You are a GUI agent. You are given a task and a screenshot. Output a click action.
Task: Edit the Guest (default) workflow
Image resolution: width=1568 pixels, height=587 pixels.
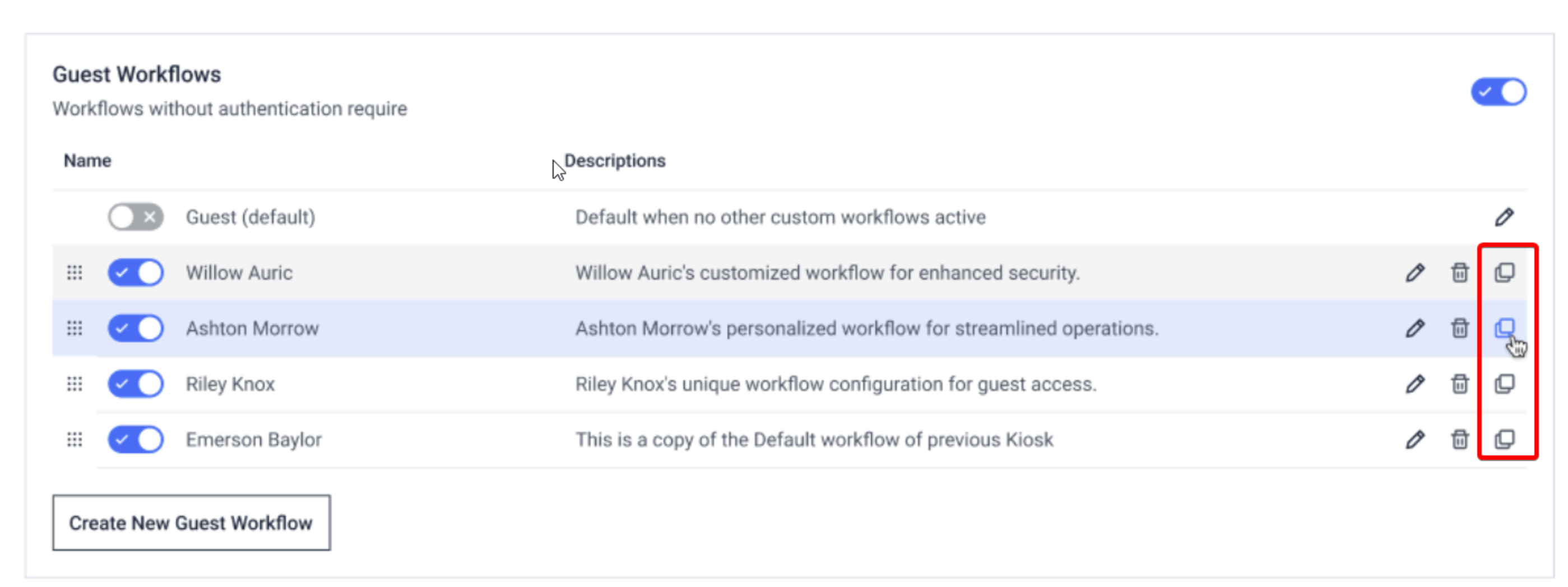(x=1504, y=217)
